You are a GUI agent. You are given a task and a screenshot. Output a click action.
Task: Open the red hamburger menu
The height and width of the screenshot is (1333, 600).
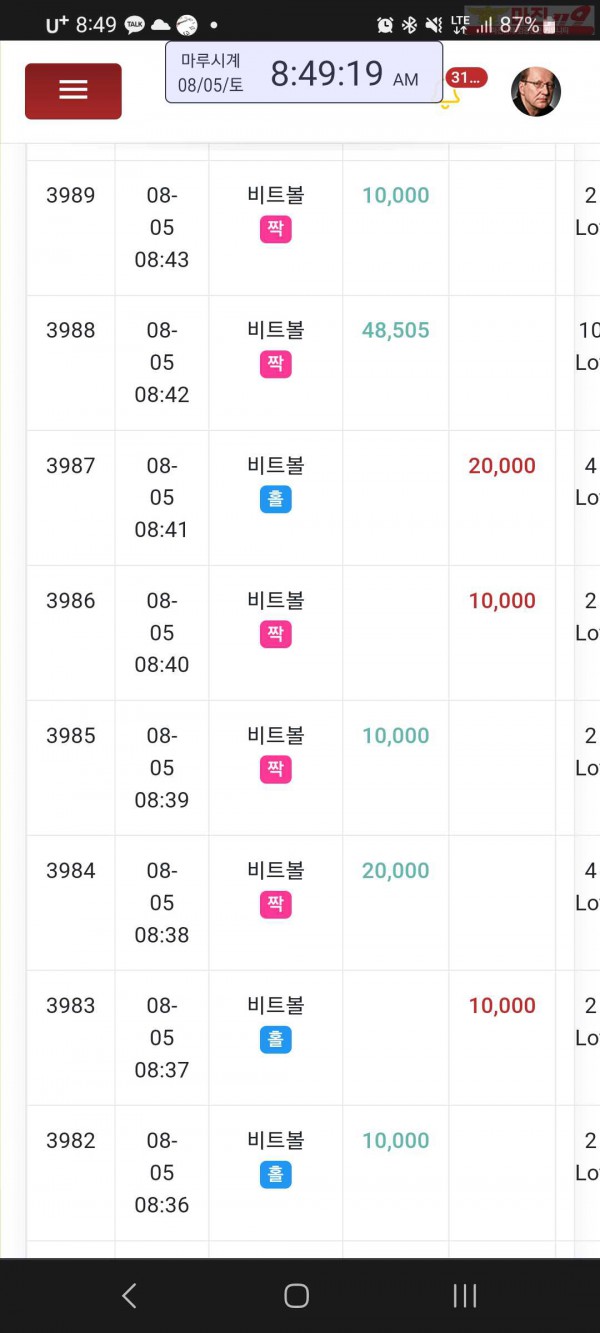coord(73,91)
